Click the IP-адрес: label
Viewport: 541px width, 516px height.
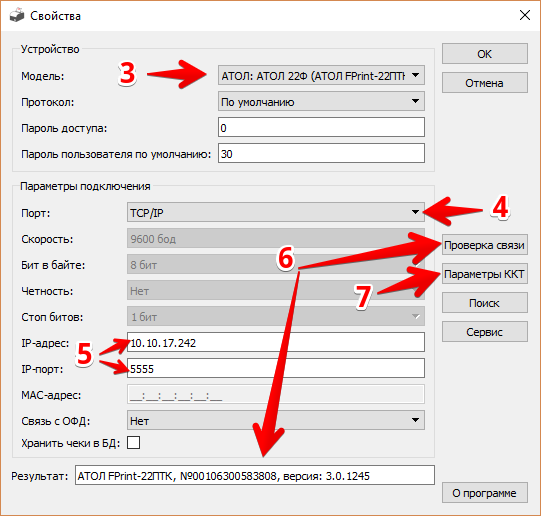45,343
